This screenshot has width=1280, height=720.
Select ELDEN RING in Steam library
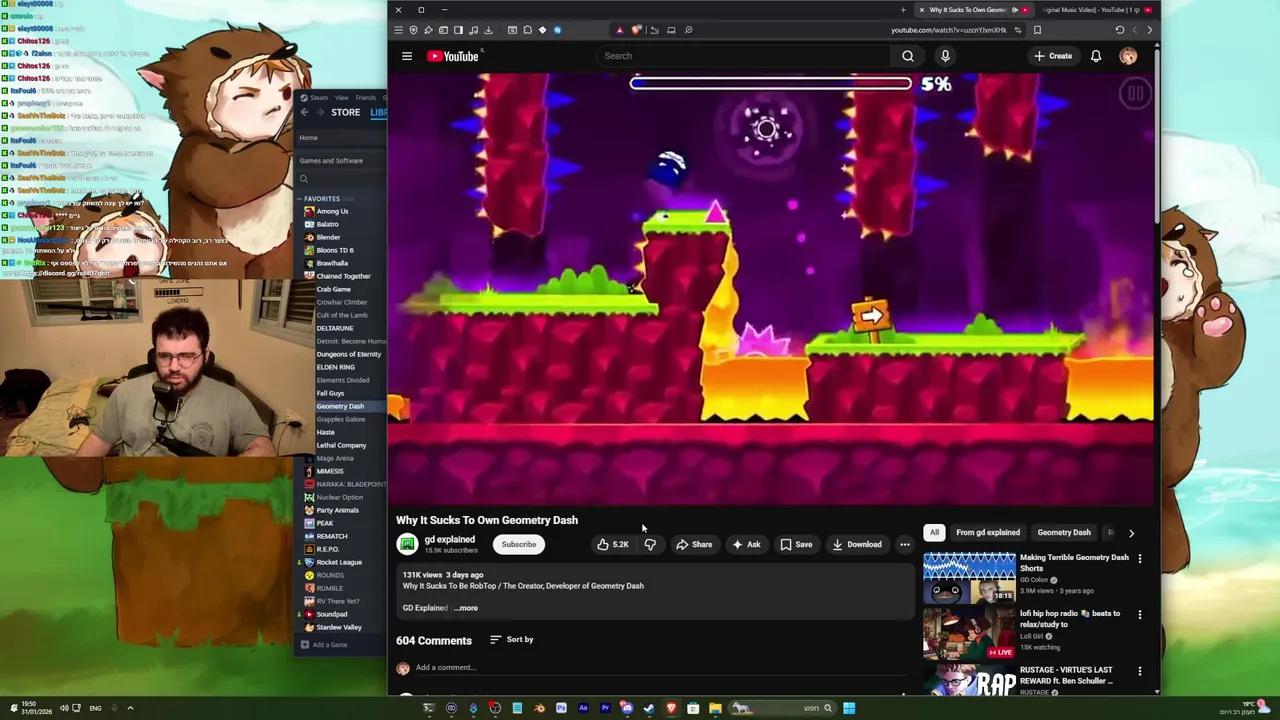tap(336, 367)
